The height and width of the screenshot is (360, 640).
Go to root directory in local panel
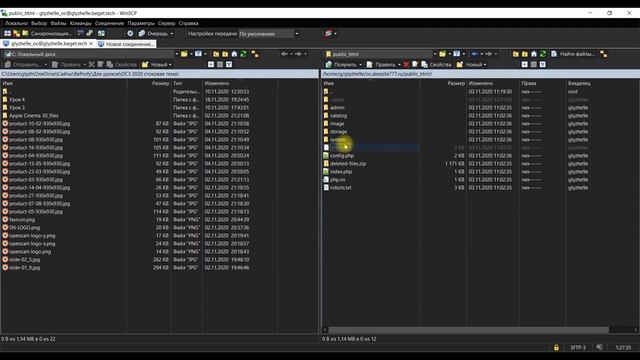[x=225, y=54]
